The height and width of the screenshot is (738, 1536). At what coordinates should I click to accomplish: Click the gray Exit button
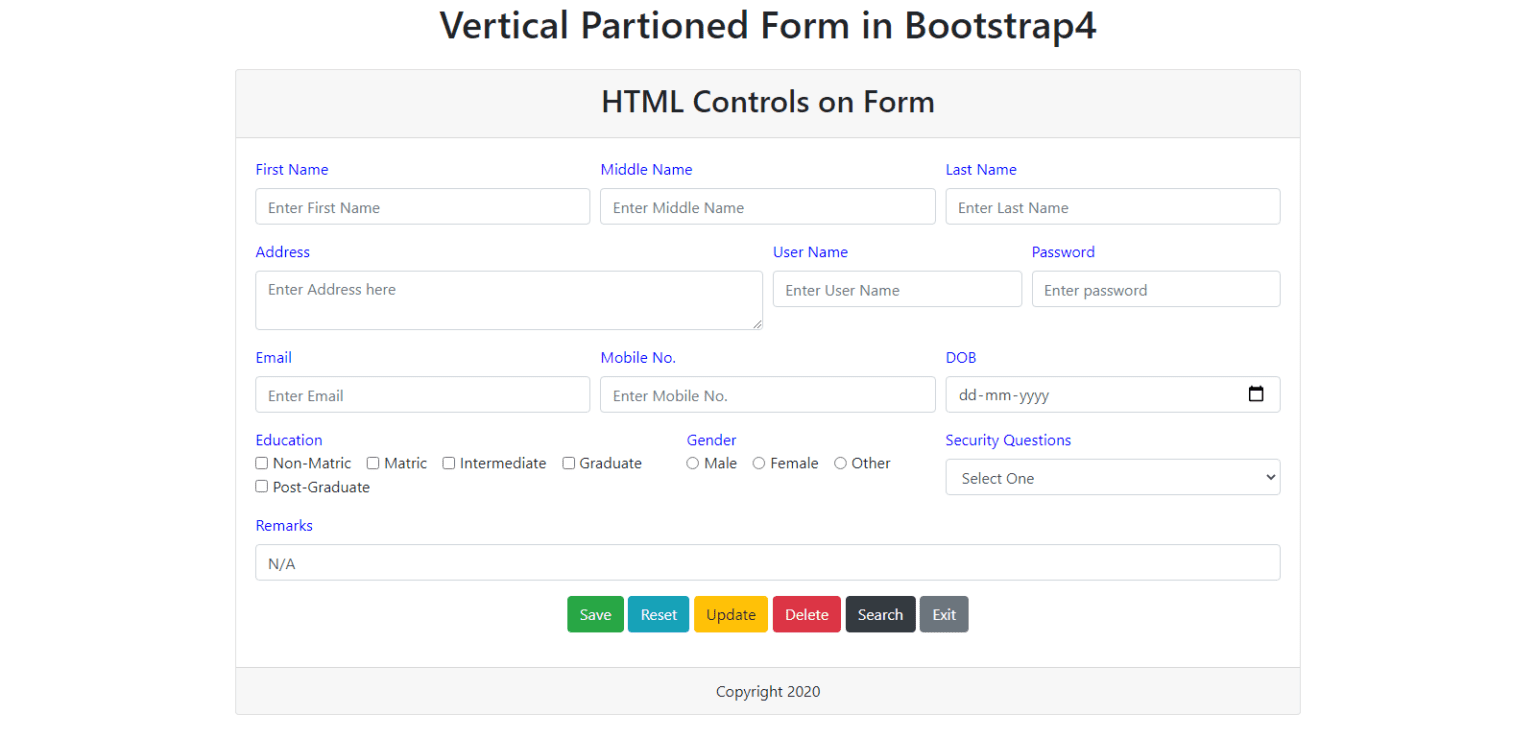pos(944,614)
